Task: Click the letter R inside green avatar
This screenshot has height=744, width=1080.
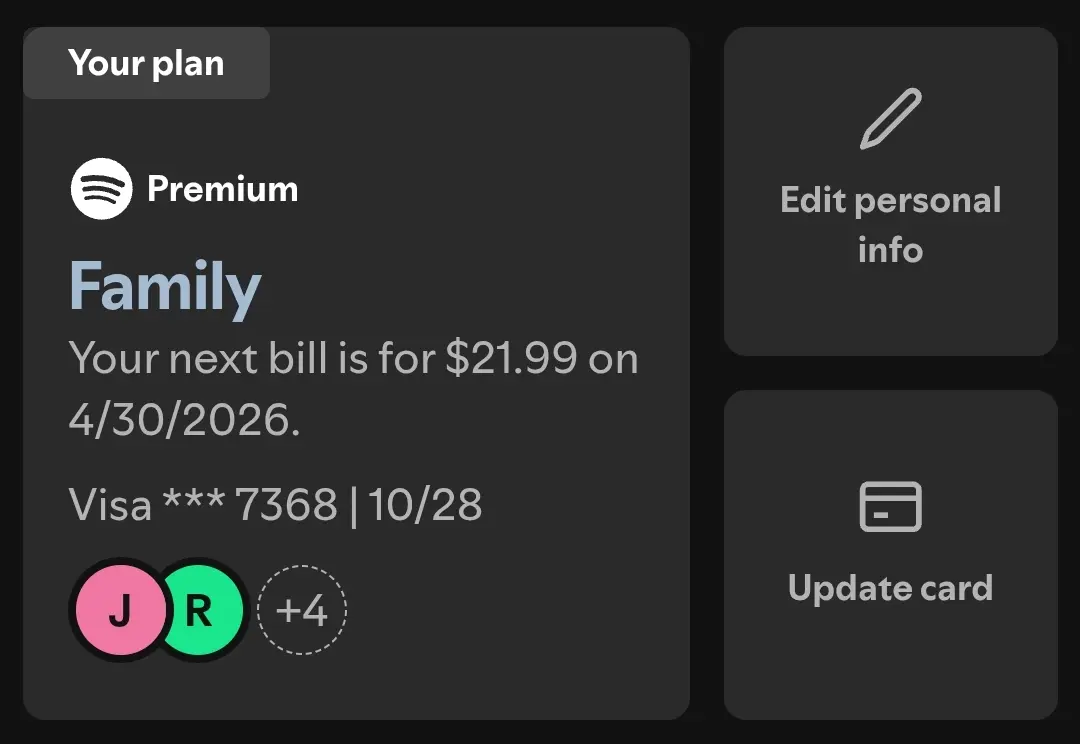Action: pos(199,611)
